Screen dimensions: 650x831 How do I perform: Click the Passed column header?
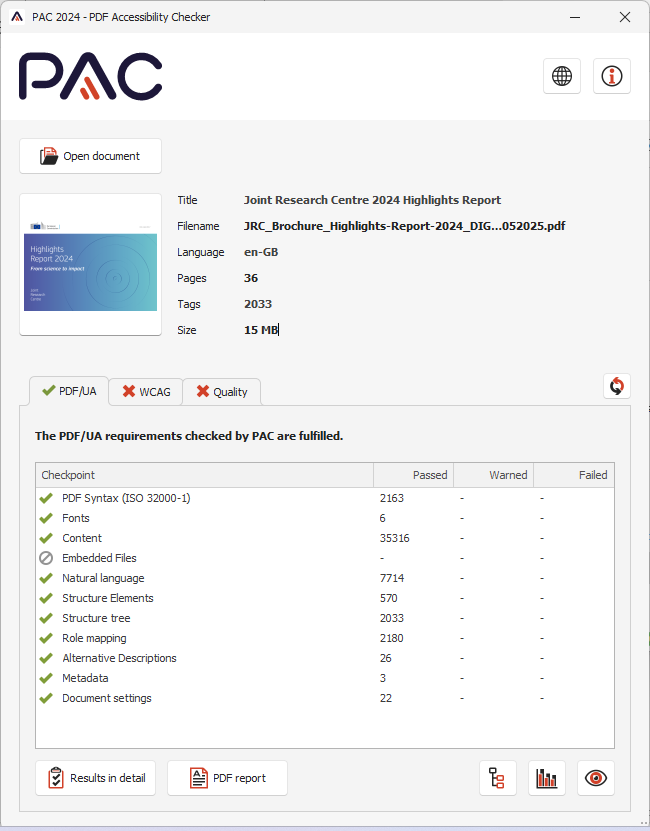[414, 475]
